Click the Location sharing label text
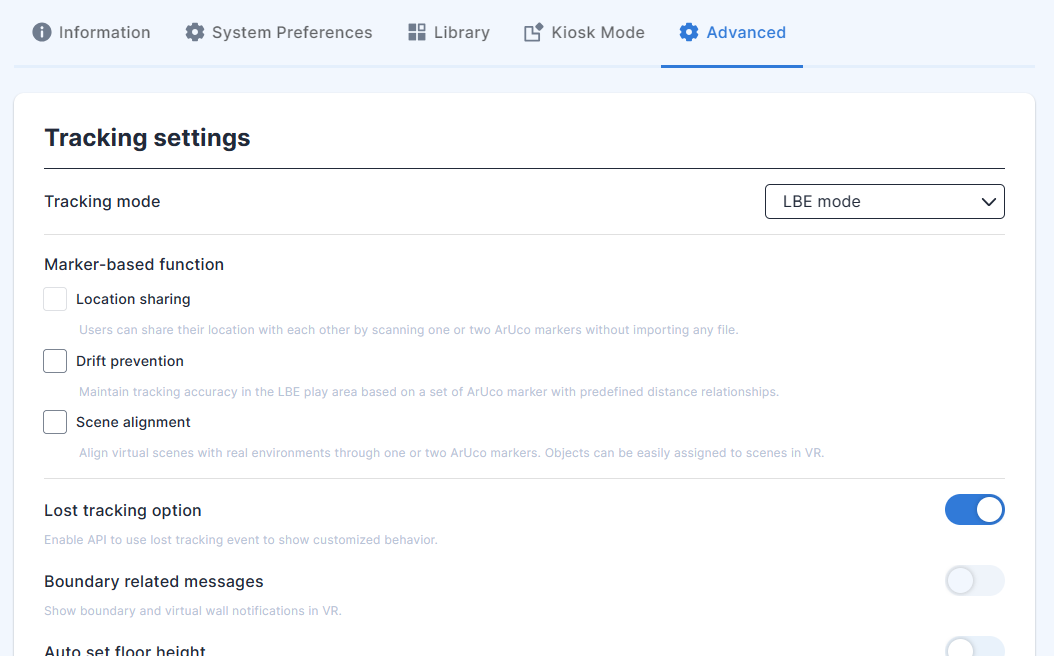1054x656 pixels. click(133, 299)
